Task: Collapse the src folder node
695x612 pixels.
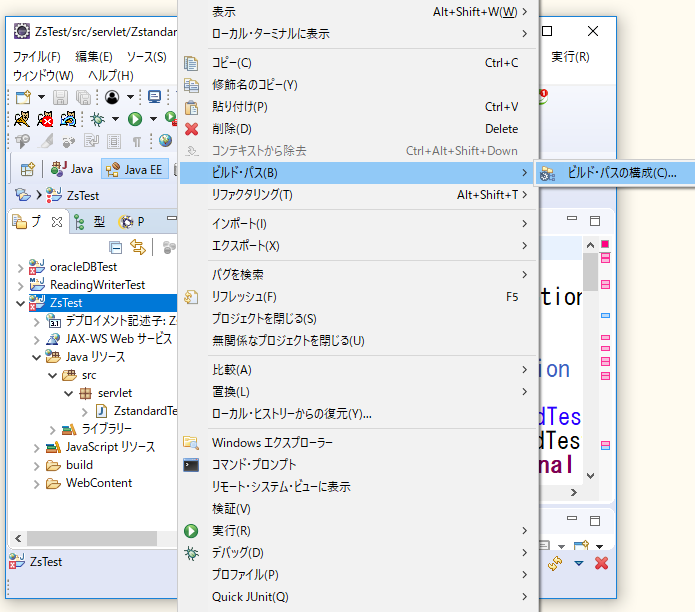Action: point(52,376)
